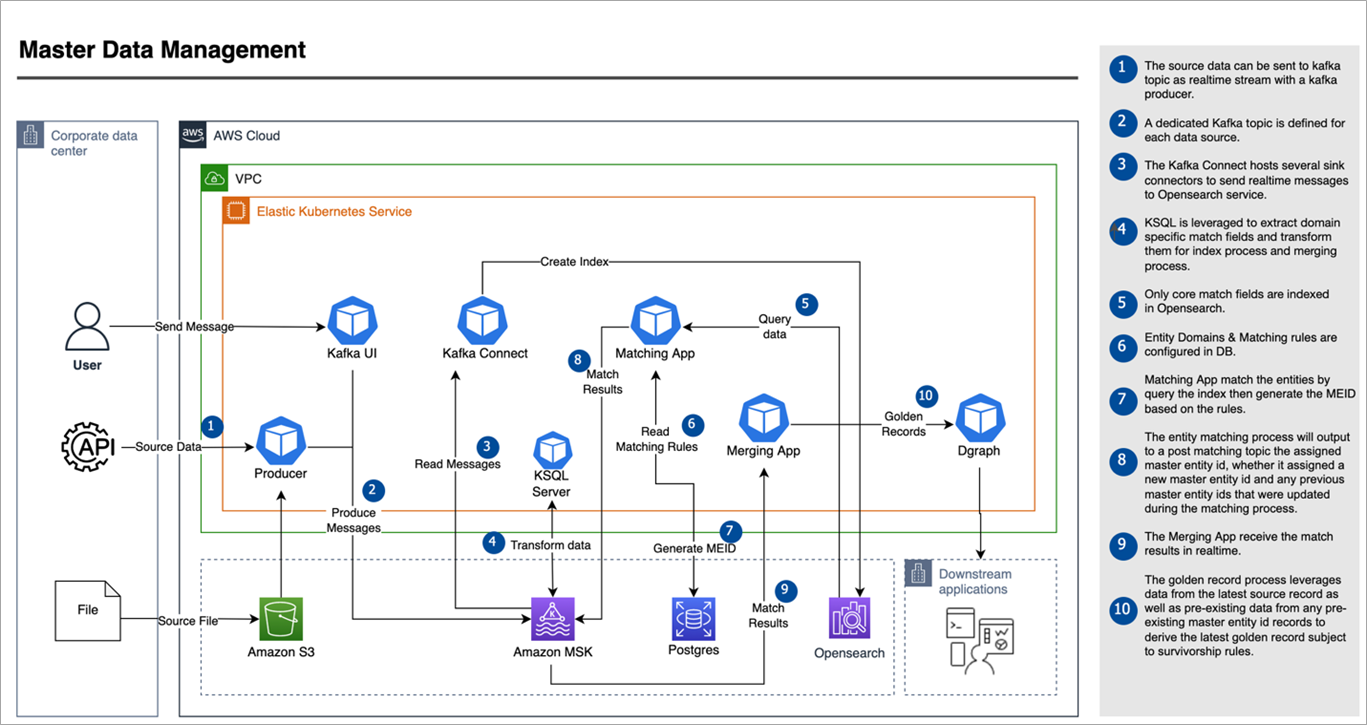Click legend text "The source data can be sent to kafka"
The image size is (1367, 725).
(x=1241, y=67)
